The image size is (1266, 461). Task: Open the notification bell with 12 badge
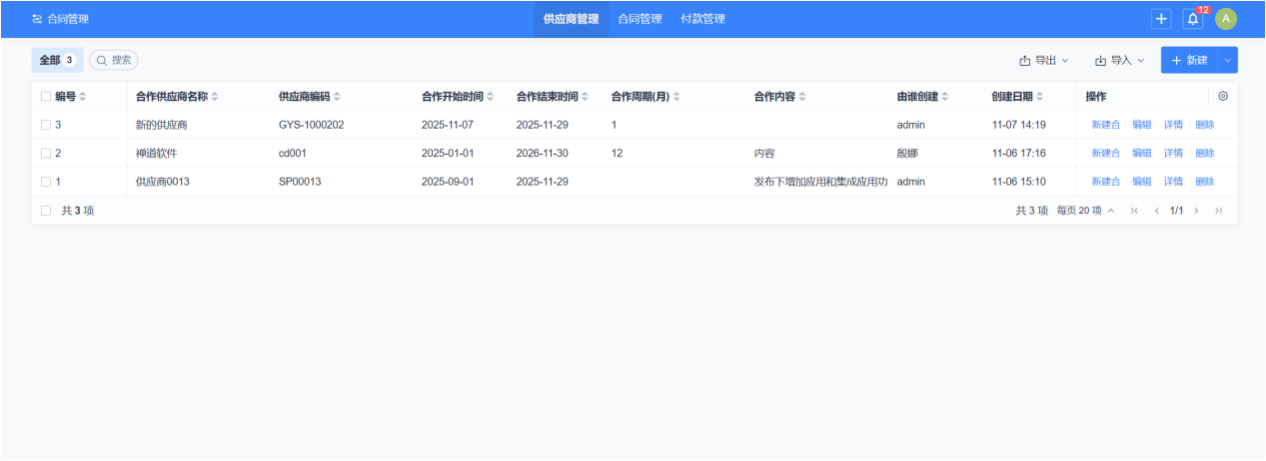tap(1192, 19)
